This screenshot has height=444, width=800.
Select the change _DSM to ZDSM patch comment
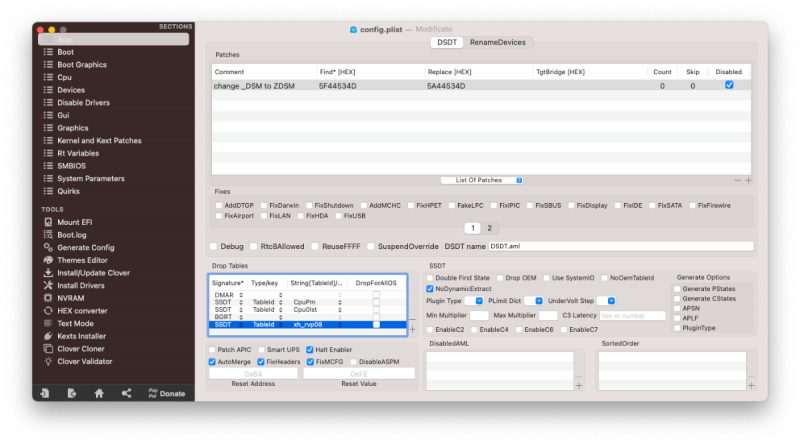click(x=254, y=86)
